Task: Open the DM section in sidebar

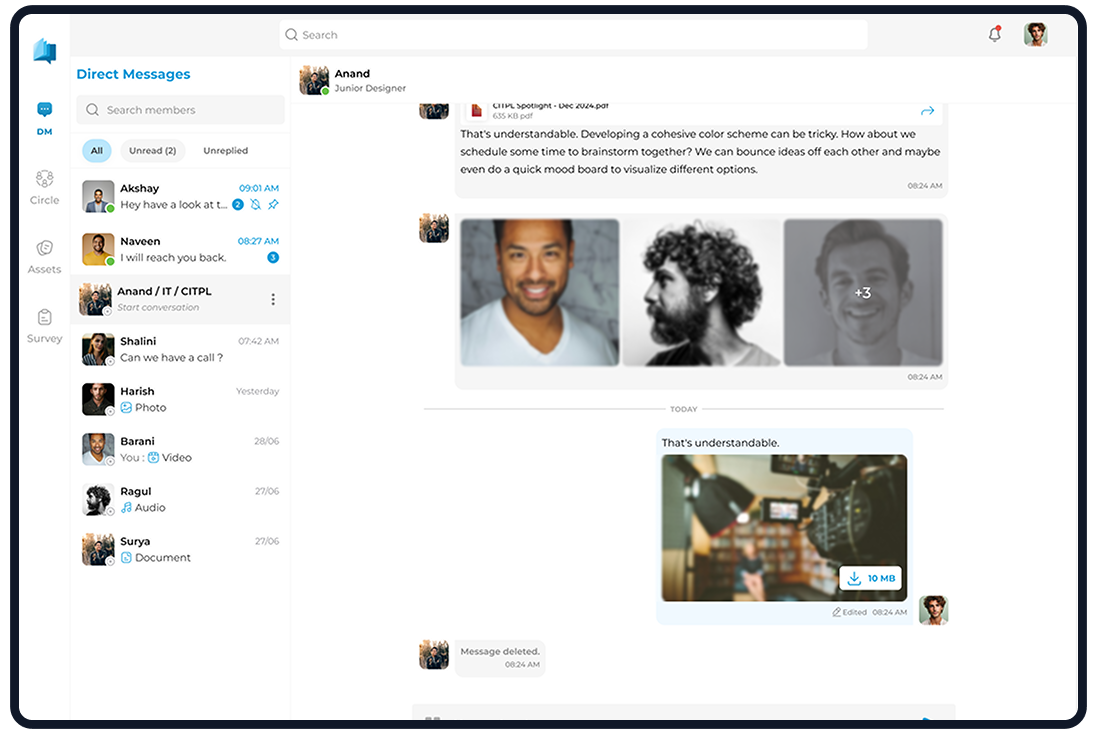Action: tap(44, 118)
